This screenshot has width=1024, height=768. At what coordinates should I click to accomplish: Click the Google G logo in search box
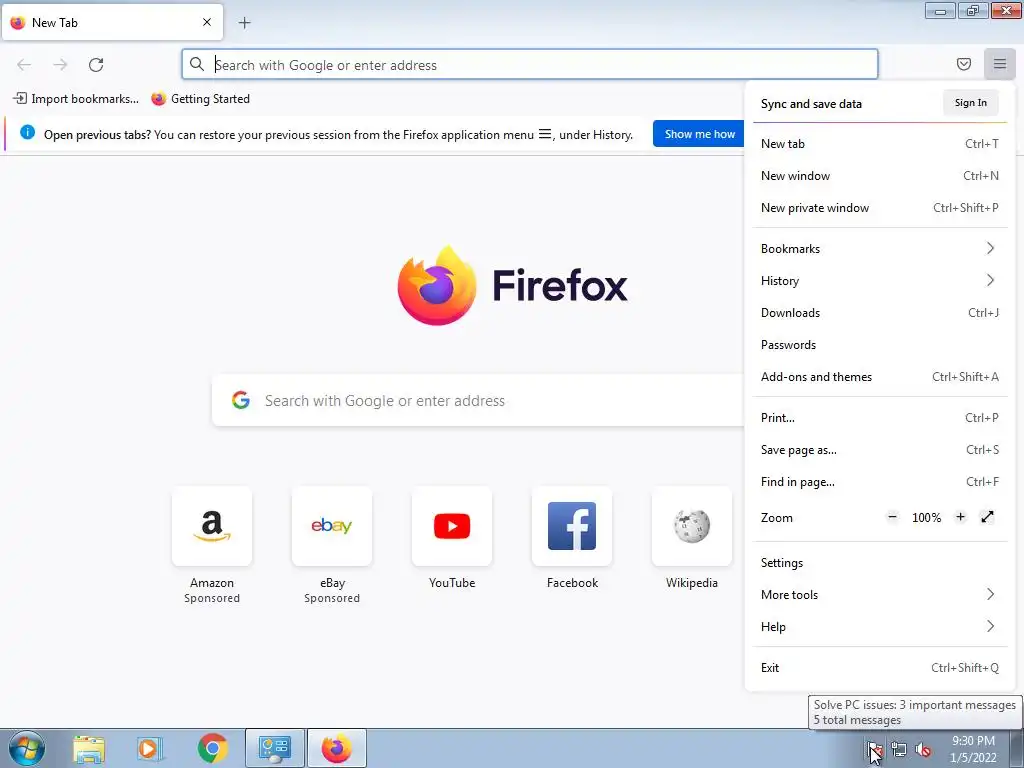click(241, 400)
